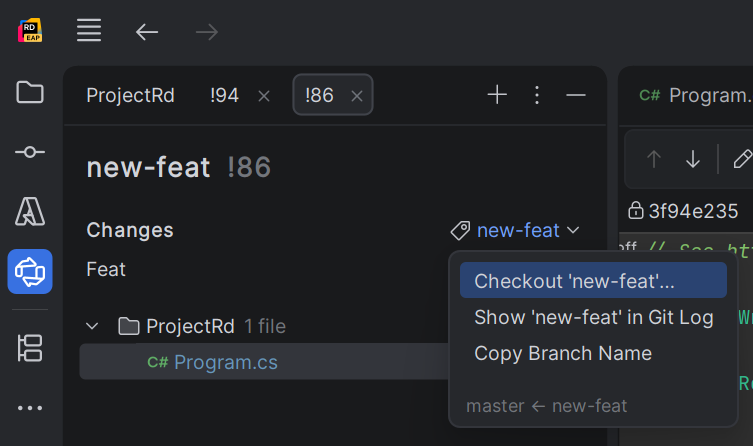Image resolution: width=753 pixels, height=446 pixels.
Task: Click the new-feat branch tag icon
Action: (x=460, y=230)
